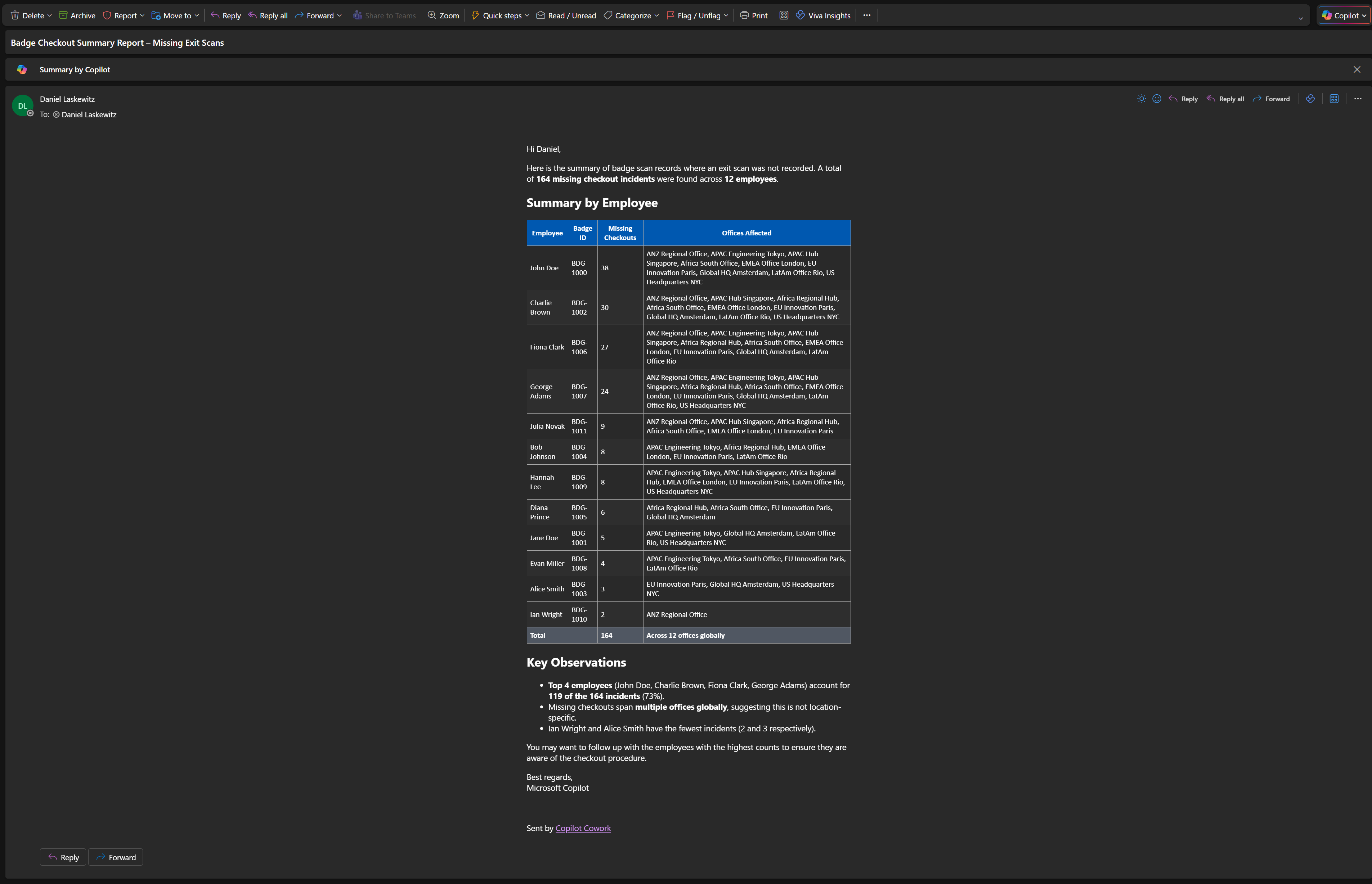The image size is (1372, 884).
Task: Add an emoji reaction to the message
Action: (x=1156, y=98)
